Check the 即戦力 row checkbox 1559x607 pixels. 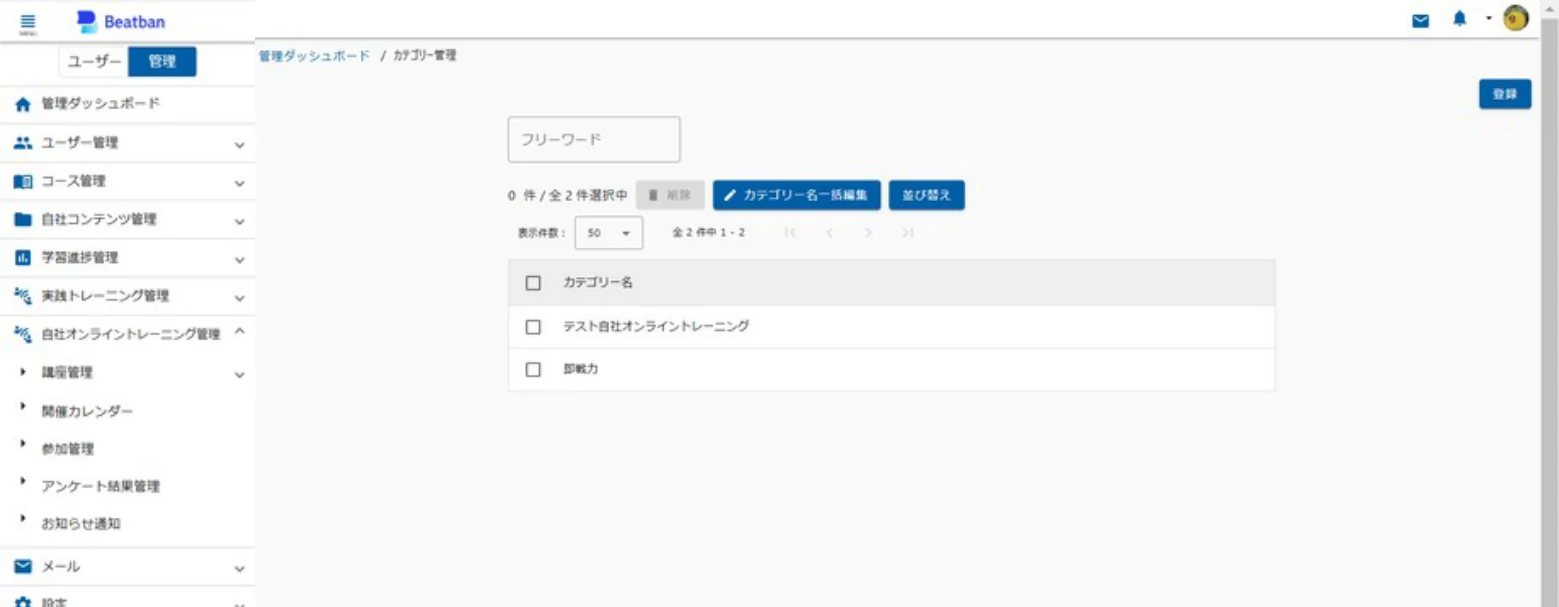[x=533, y=370]
